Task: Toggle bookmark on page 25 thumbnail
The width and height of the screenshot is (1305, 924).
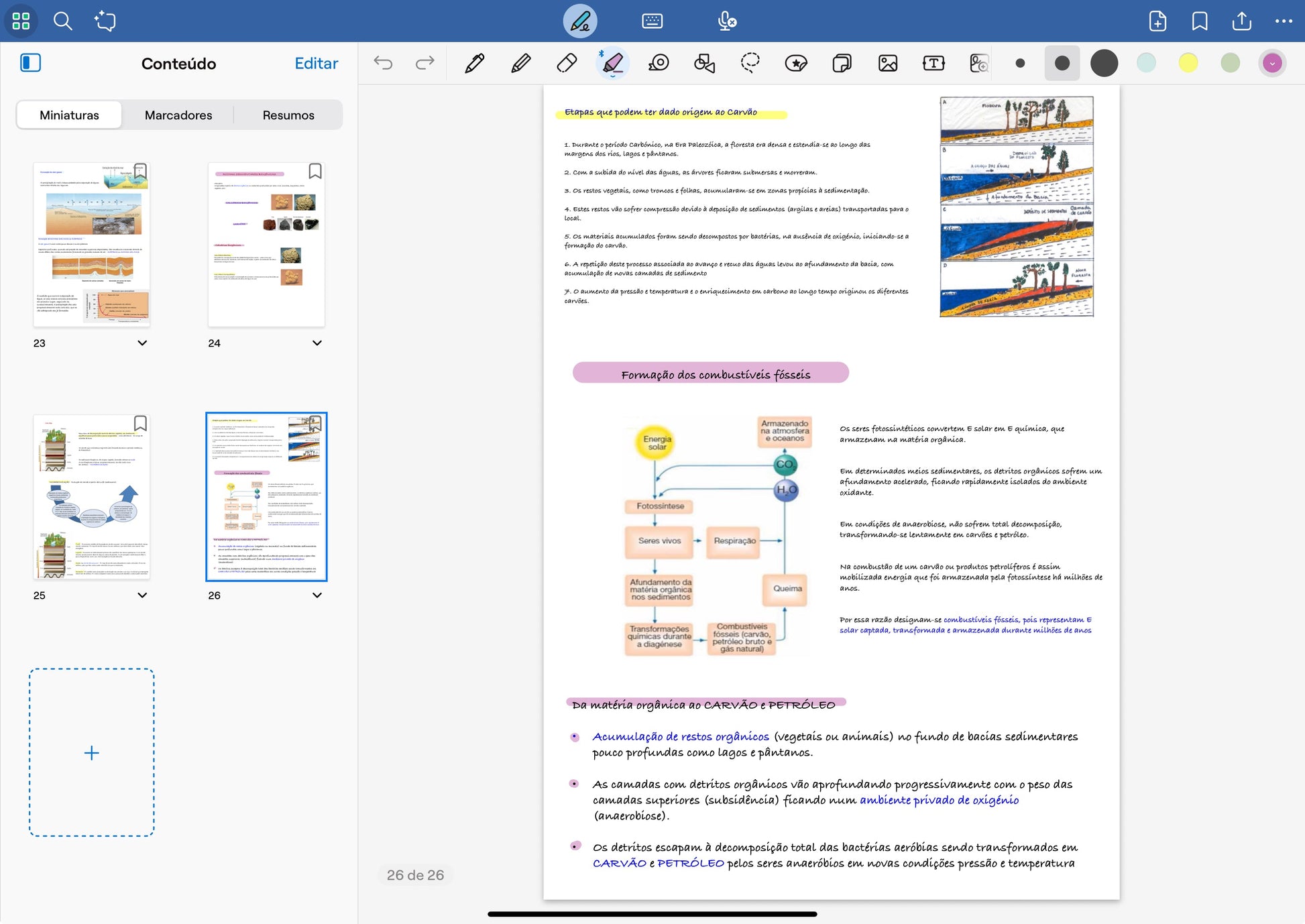Action: pos(140,423)
